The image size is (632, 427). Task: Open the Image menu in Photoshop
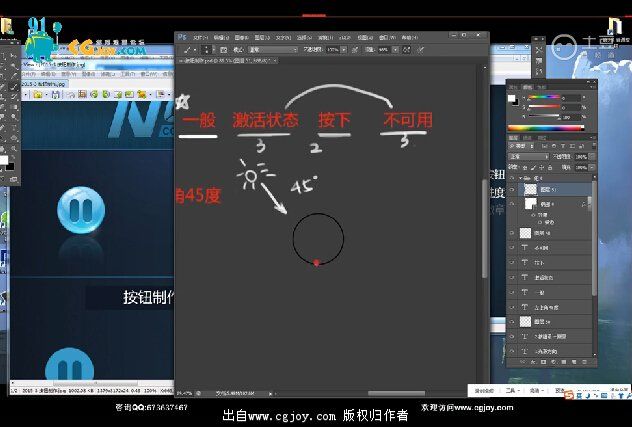241,37
